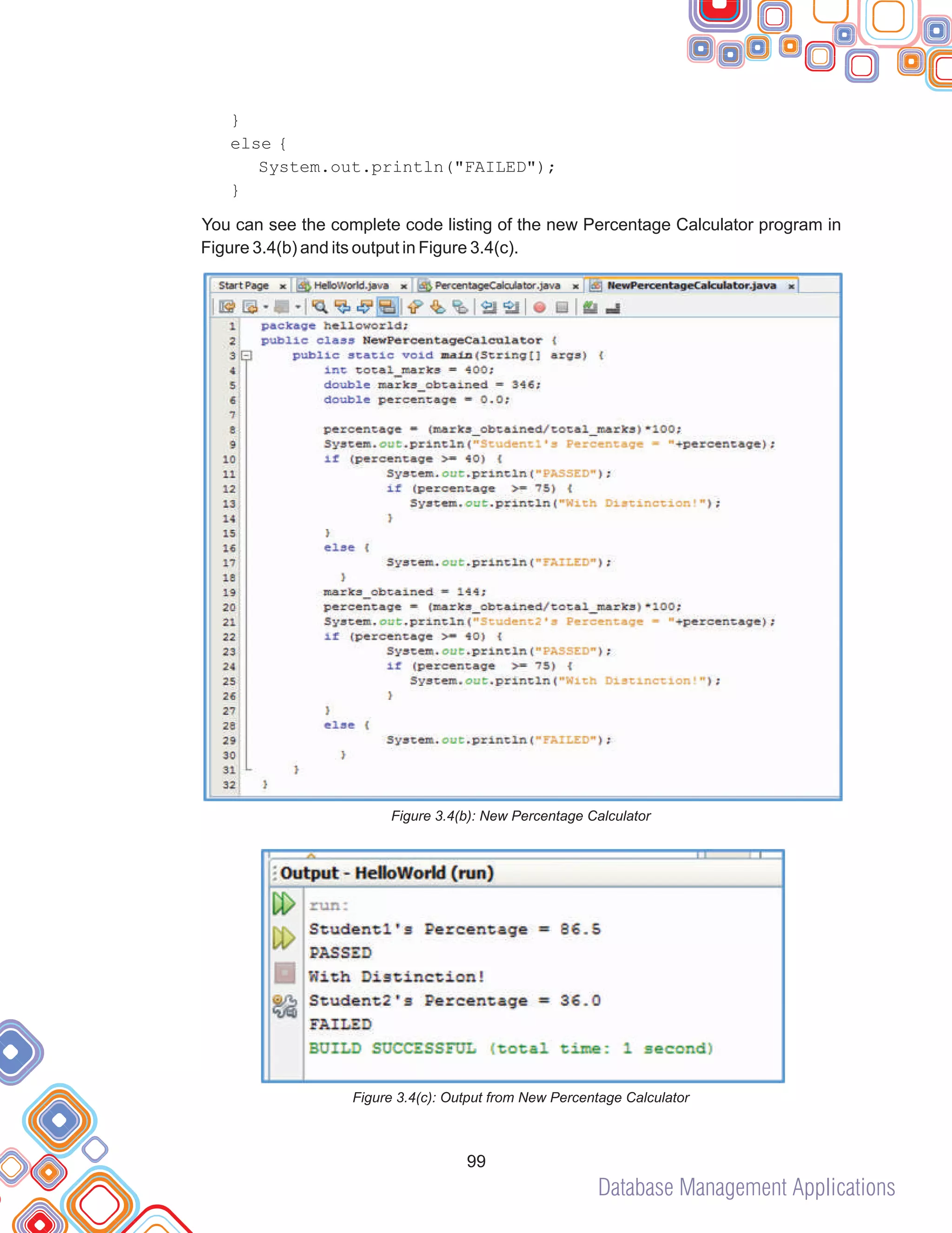Click the second re-run arrows icon in Output
Image resolution: width=952 pixels, height=1233 pixels.
(284, 938)
